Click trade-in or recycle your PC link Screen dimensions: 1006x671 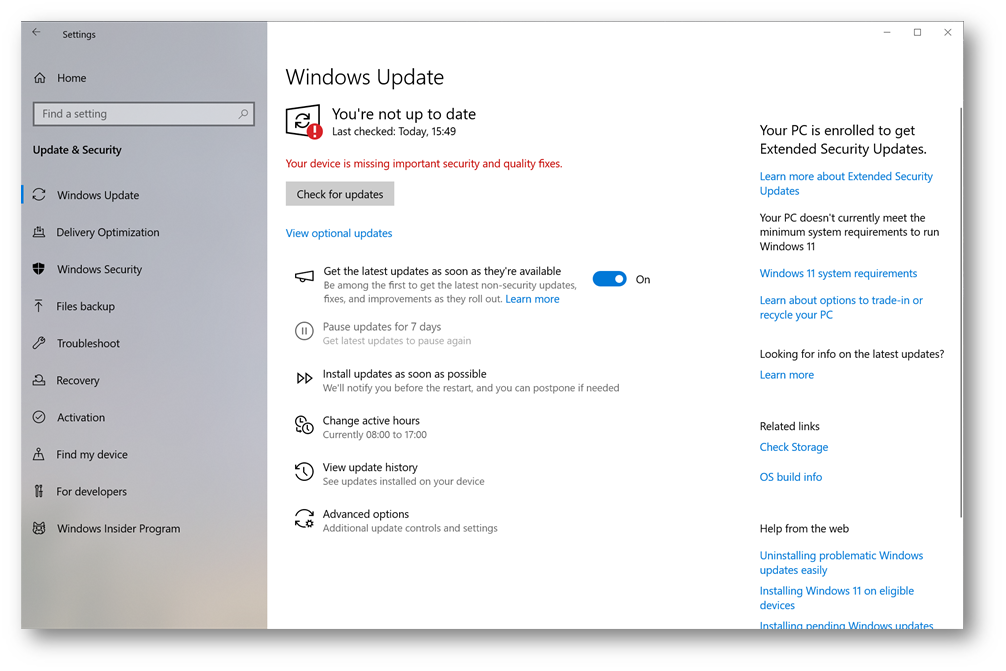coord(840,307)
